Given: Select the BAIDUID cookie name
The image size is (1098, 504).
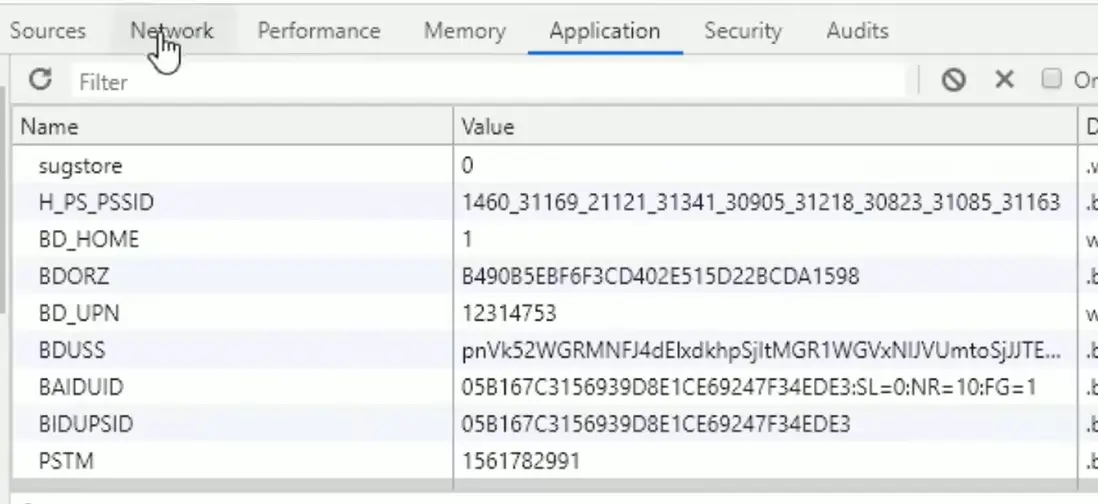Looking at the screenshot, I should click(81, 387).
